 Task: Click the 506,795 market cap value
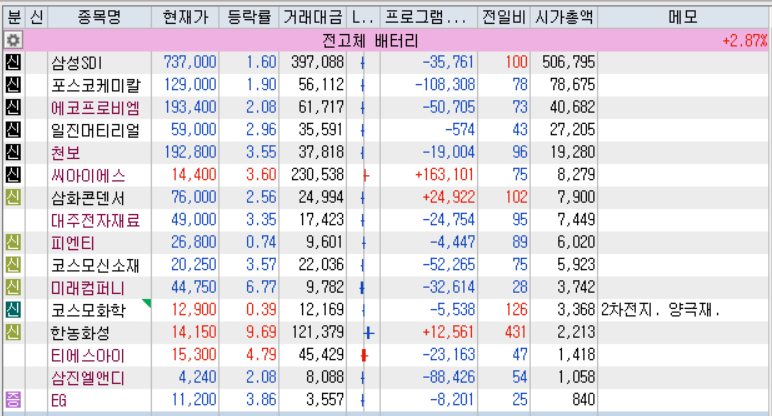pyautogui.click(x=569, y=62)
